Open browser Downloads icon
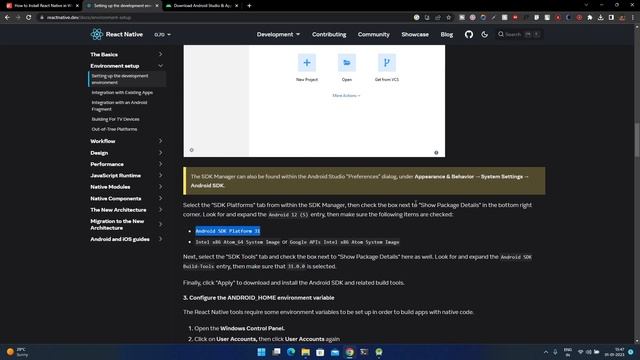This screenshot has width=640, height=360. [600, 18]
